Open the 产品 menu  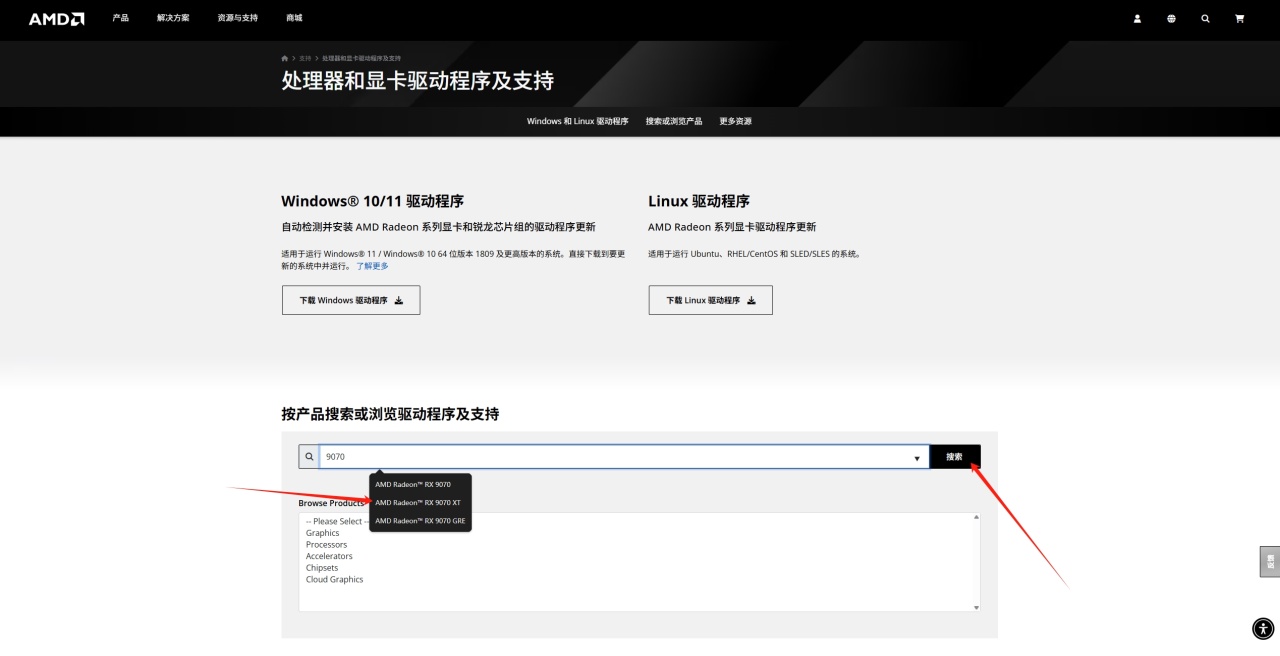[121, 18]
